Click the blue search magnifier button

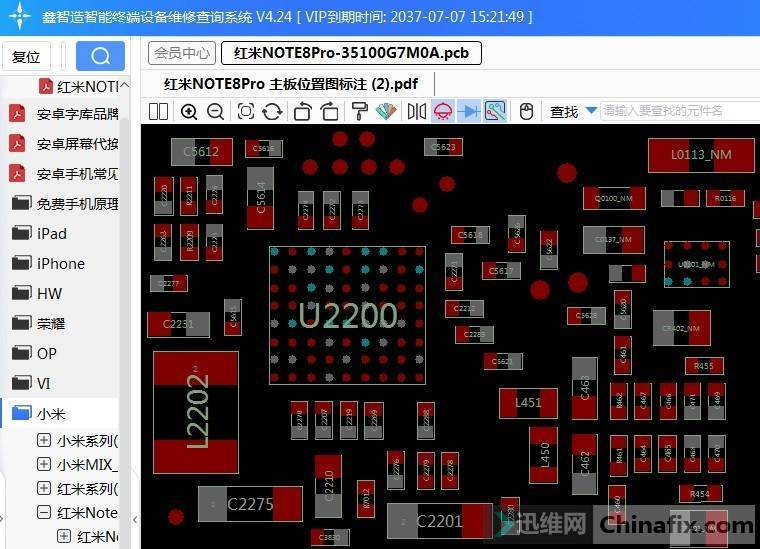tap(100, 56)
